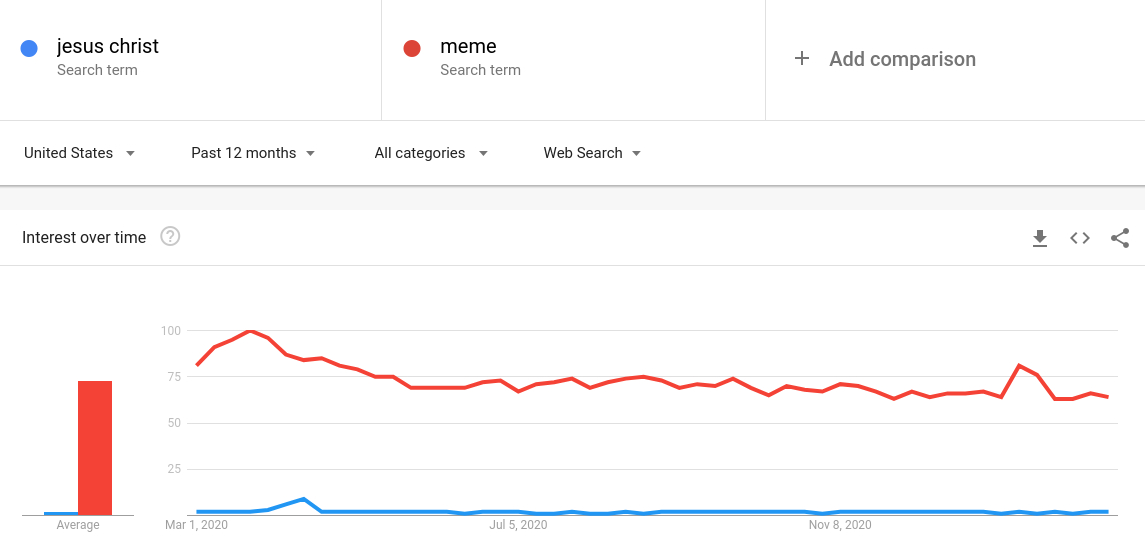Open the Past 12 months time range dropdown
This screenshot has height=539, width=1145.
(253, 153)
